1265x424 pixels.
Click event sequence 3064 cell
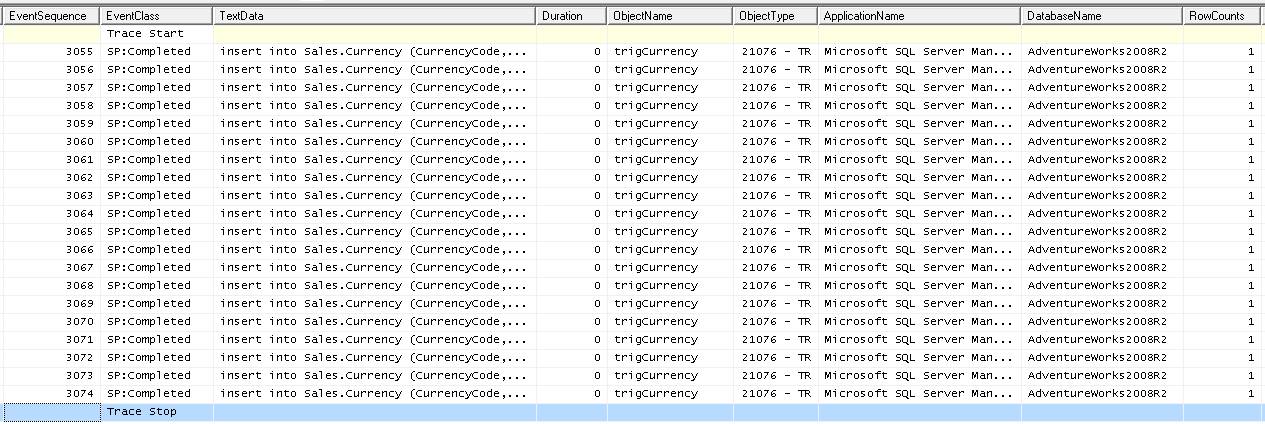point(50,214)
